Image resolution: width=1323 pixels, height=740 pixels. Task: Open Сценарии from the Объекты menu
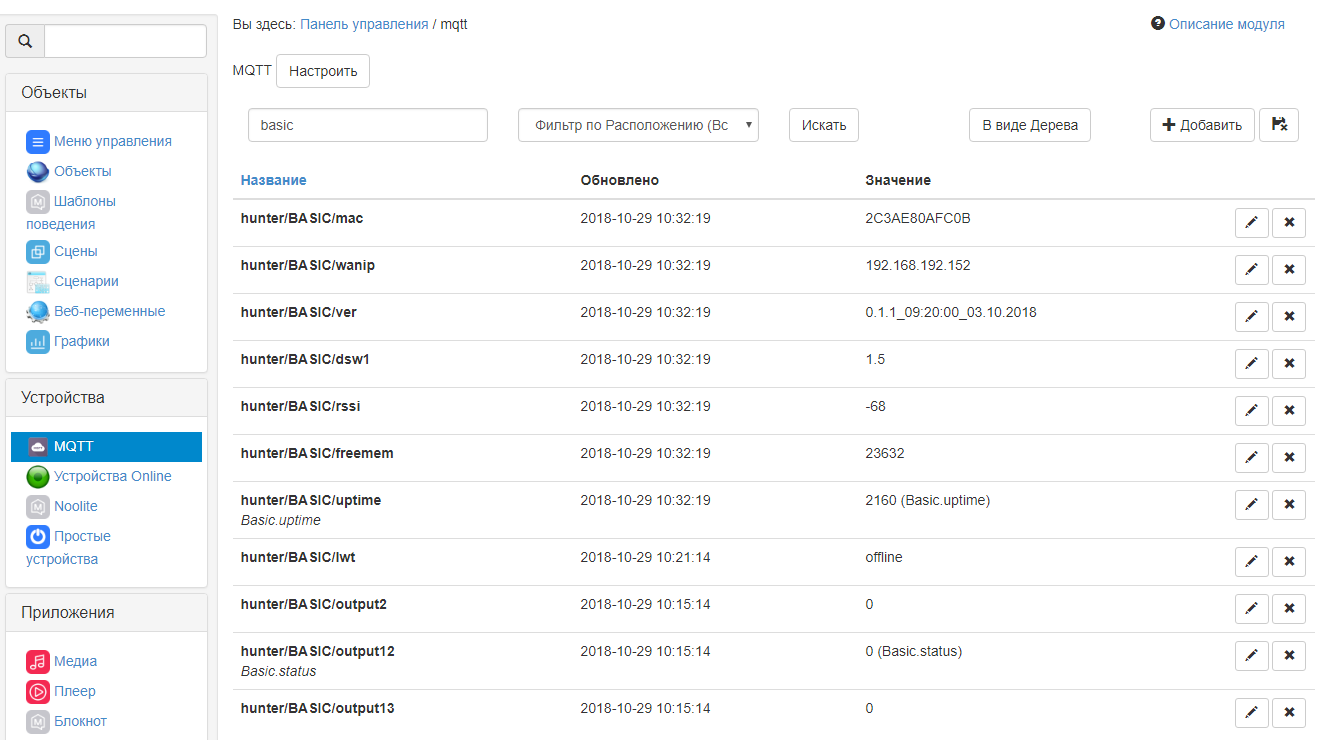pyautogui.click(x=86, y=281)
